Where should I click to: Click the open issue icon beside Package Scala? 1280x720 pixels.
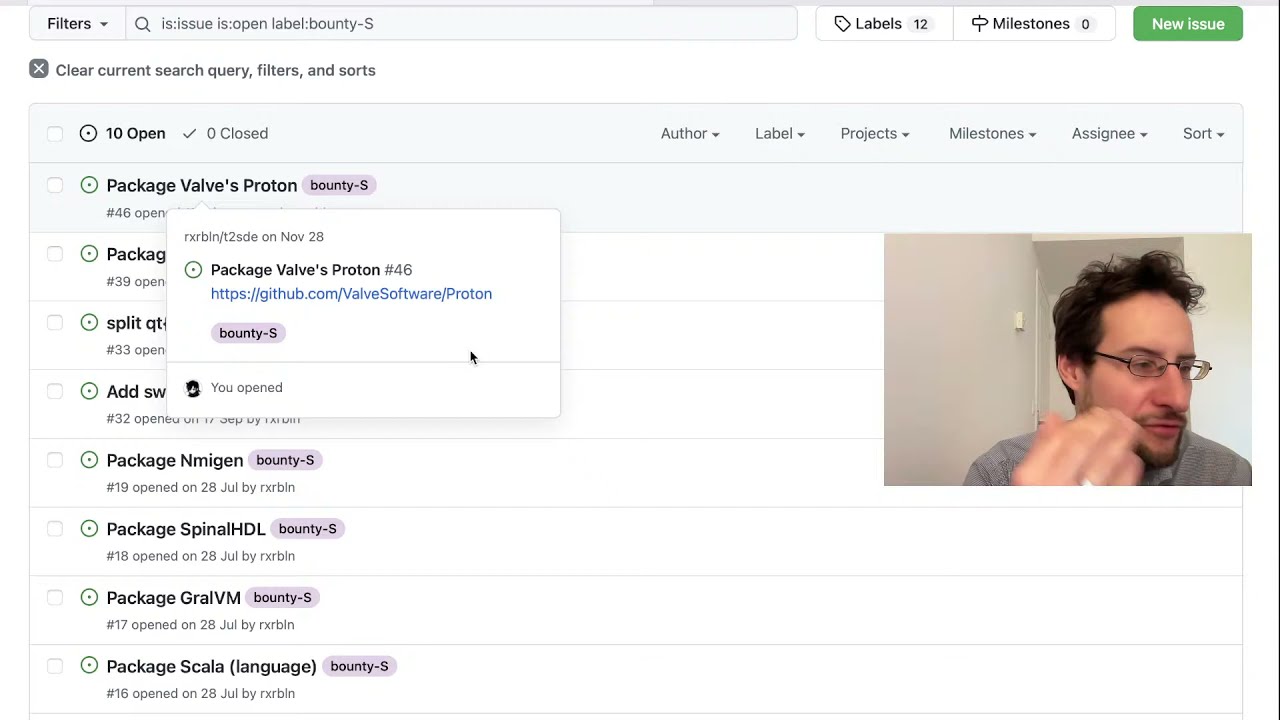(89, 666)
